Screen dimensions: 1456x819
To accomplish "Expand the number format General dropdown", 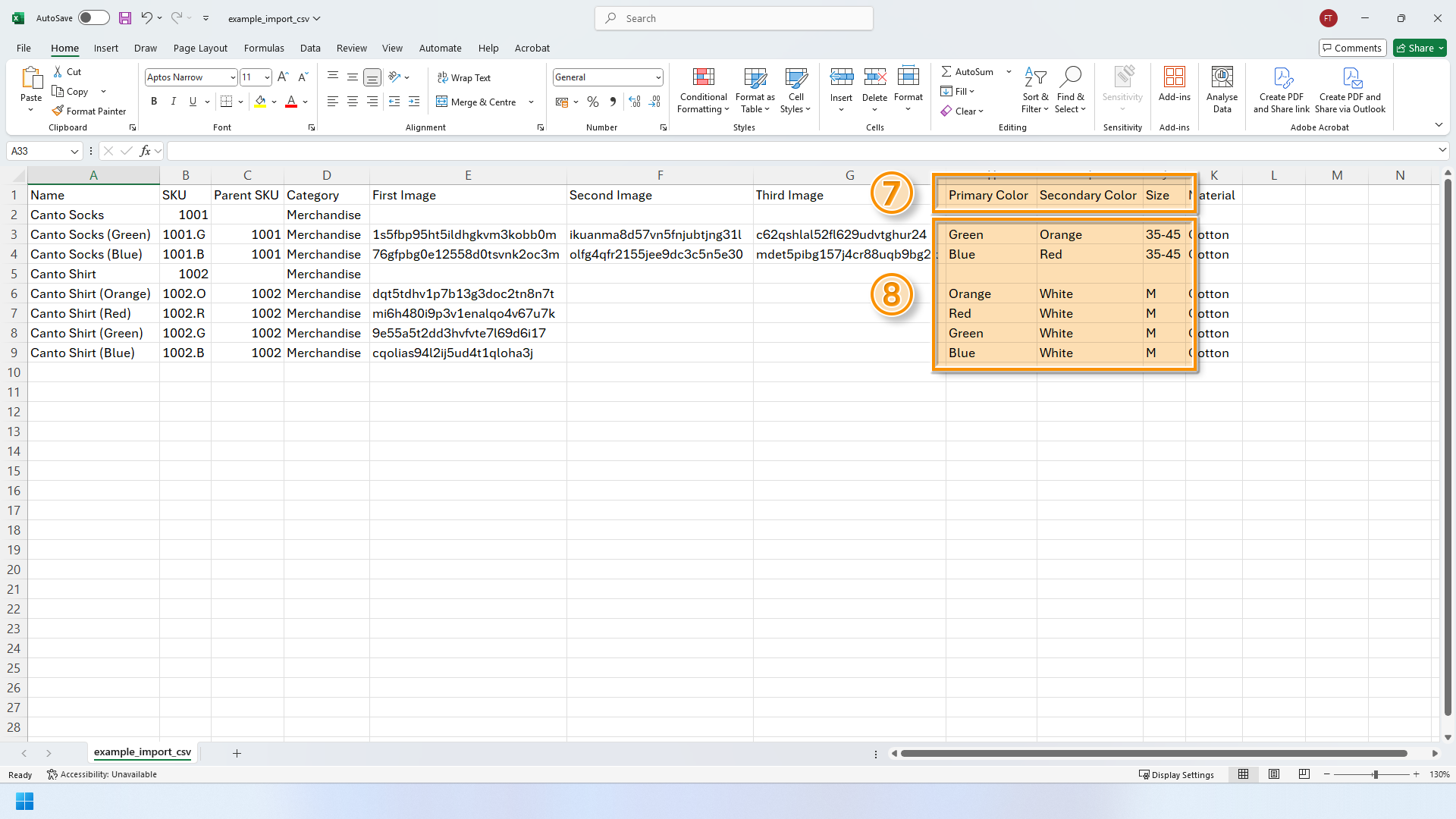I will coord(657,77).
